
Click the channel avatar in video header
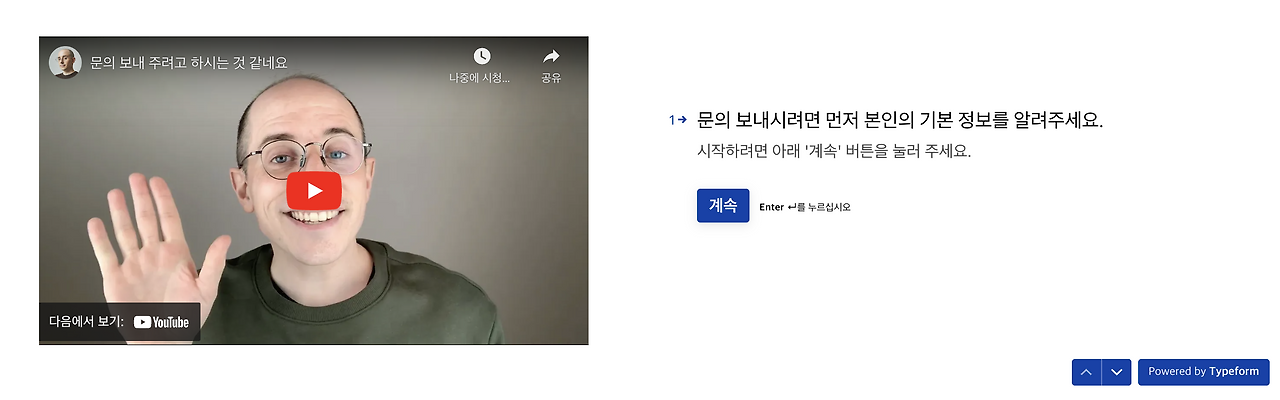pos(65,62)
